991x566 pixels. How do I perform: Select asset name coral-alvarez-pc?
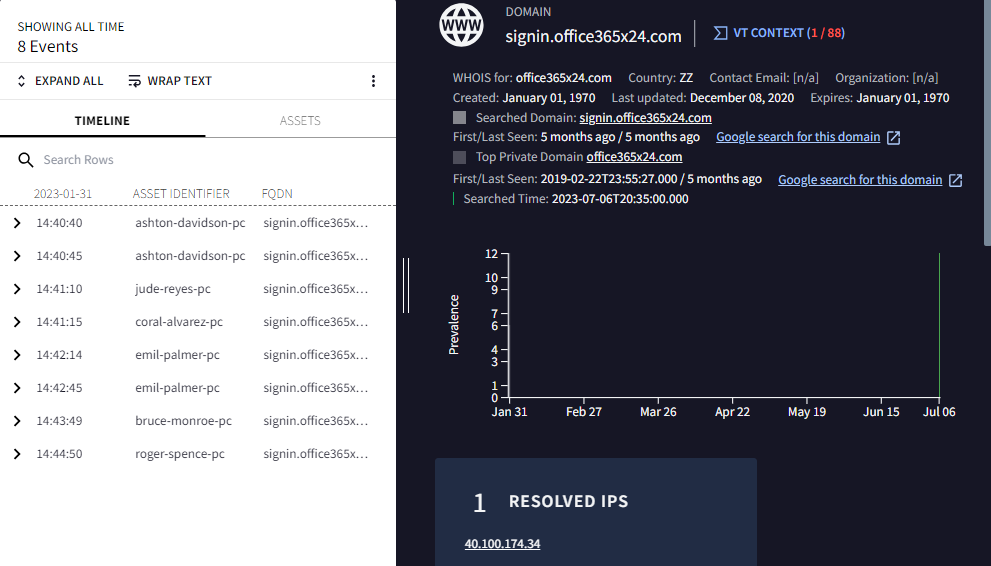click(179, 322)
